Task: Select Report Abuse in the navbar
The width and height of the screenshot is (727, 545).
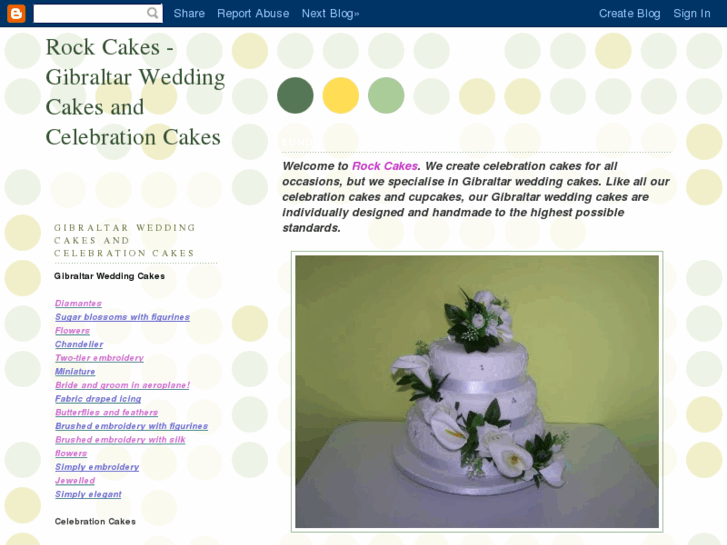Action: pos(253,13)
